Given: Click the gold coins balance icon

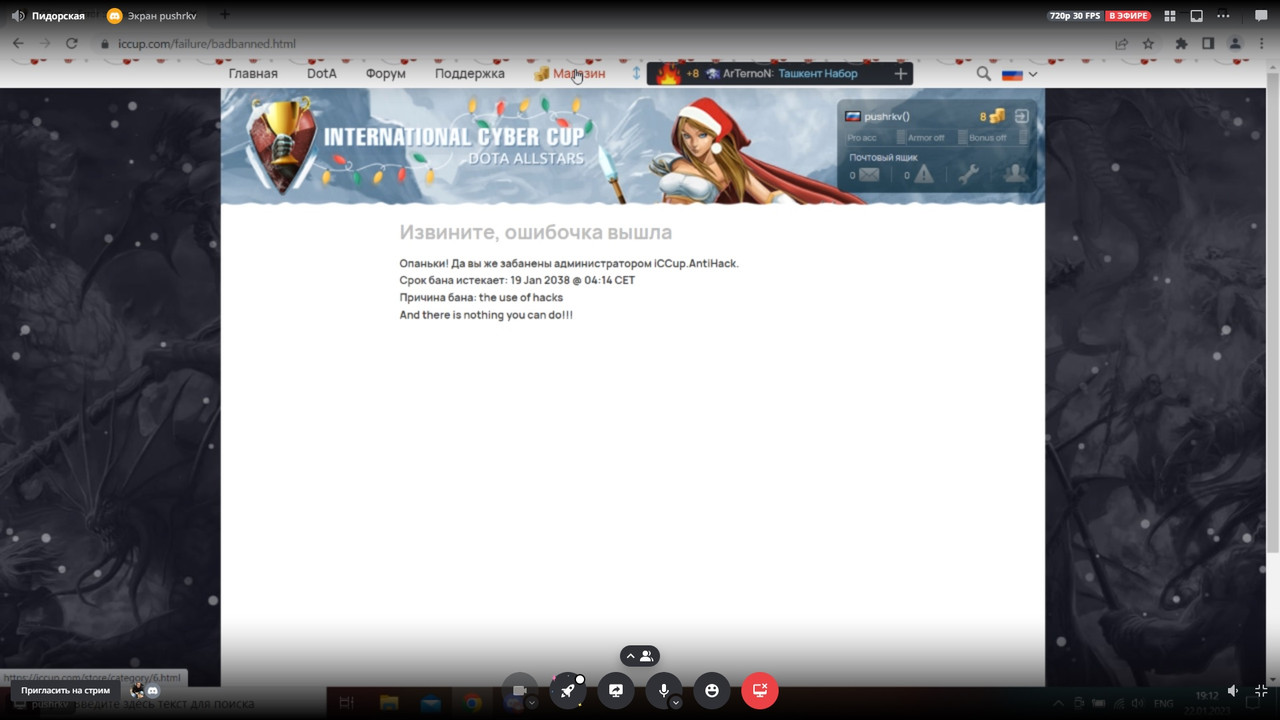Looking at the screenshot, I should point(996,117).
